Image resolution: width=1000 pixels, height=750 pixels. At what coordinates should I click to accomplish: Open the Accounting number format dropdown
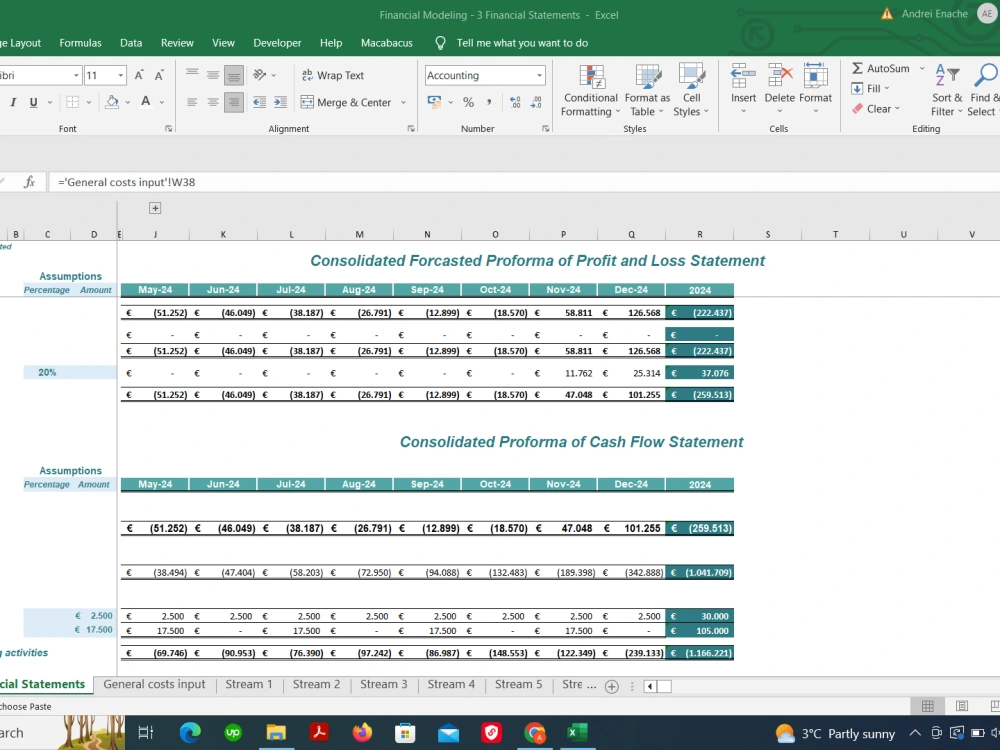point(539,75)
